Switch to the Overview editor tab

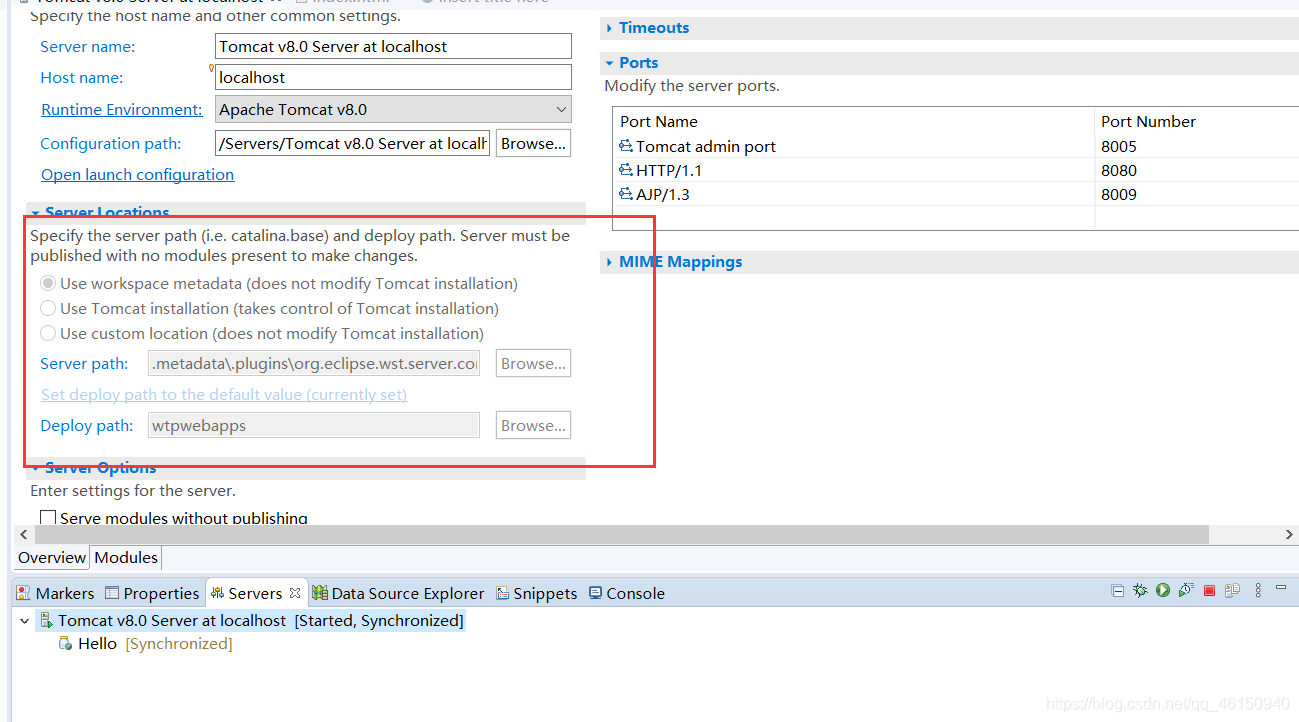tap(52, 558)
